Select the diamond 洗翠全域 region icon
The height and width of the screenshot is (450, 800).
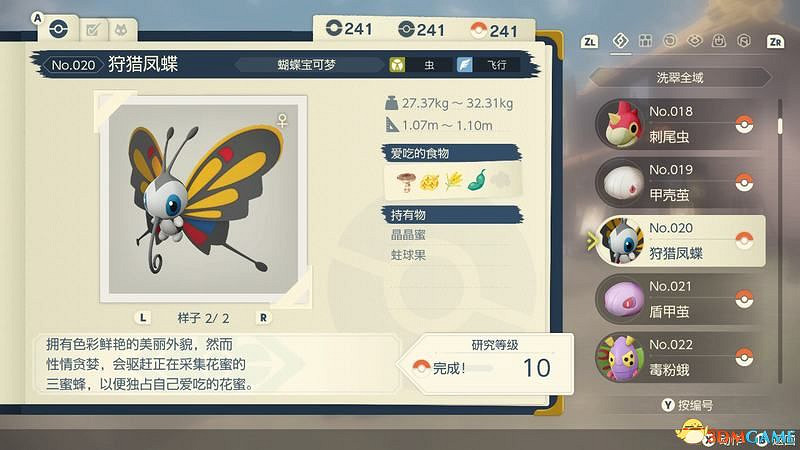[x=620, y=40]
